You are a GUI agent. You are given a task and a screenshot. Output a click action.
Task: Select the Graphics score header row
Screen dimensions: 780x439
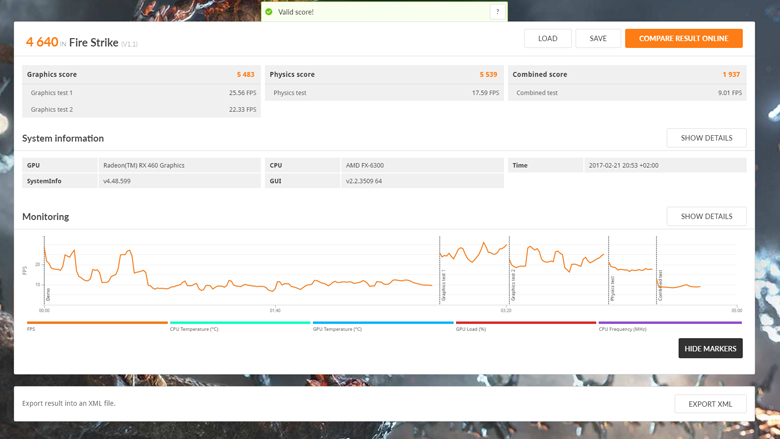pos(141,75)
